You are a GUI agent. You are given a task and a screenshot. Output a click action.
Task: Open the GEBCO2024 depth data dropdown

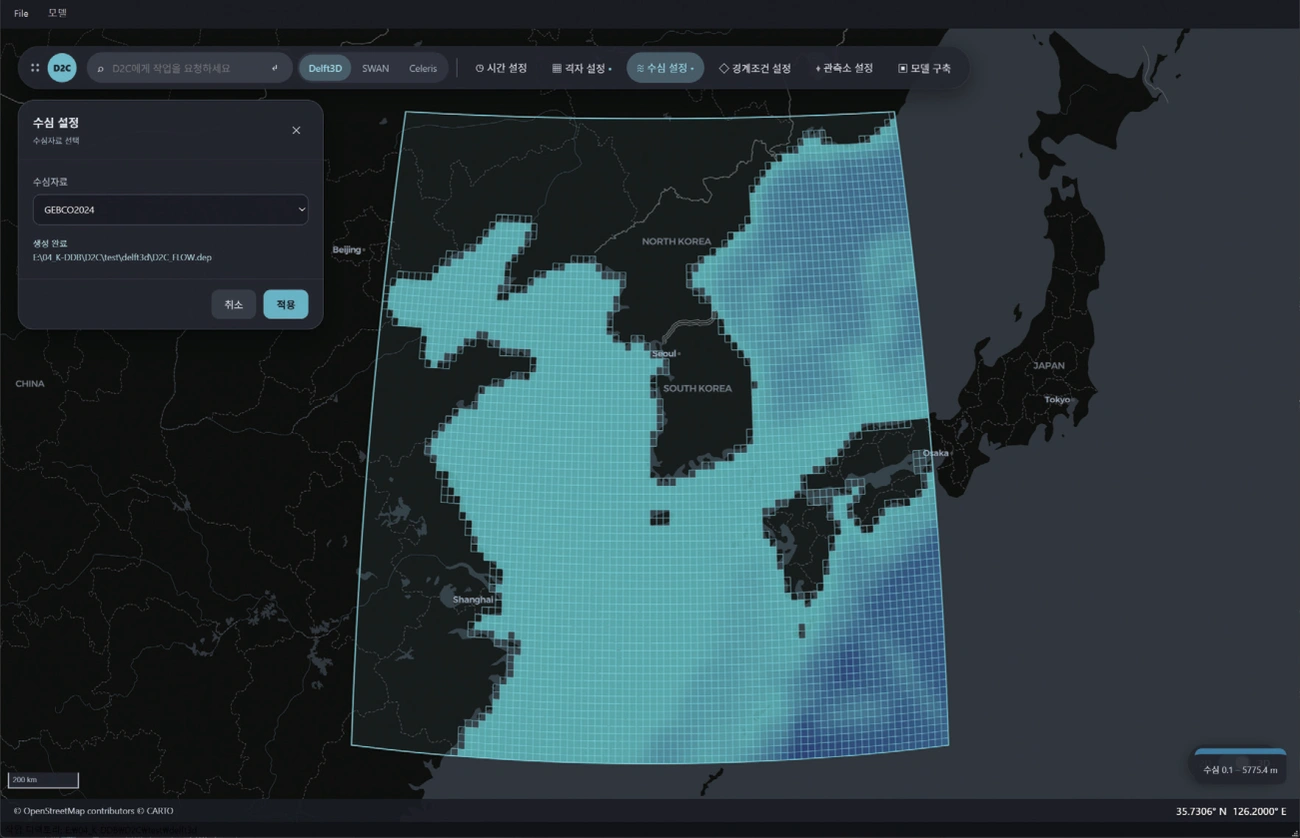pyautogui.click(x=171, y=210)
